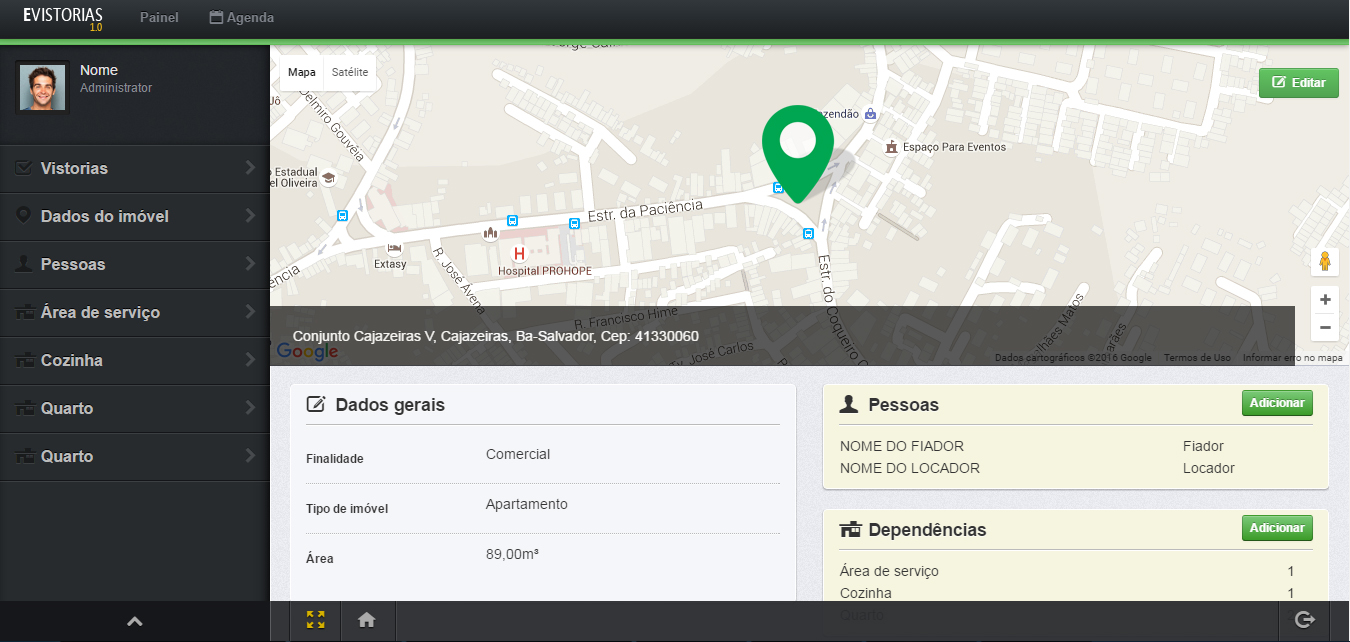Open Termos de Uso link

(1197, 358)
